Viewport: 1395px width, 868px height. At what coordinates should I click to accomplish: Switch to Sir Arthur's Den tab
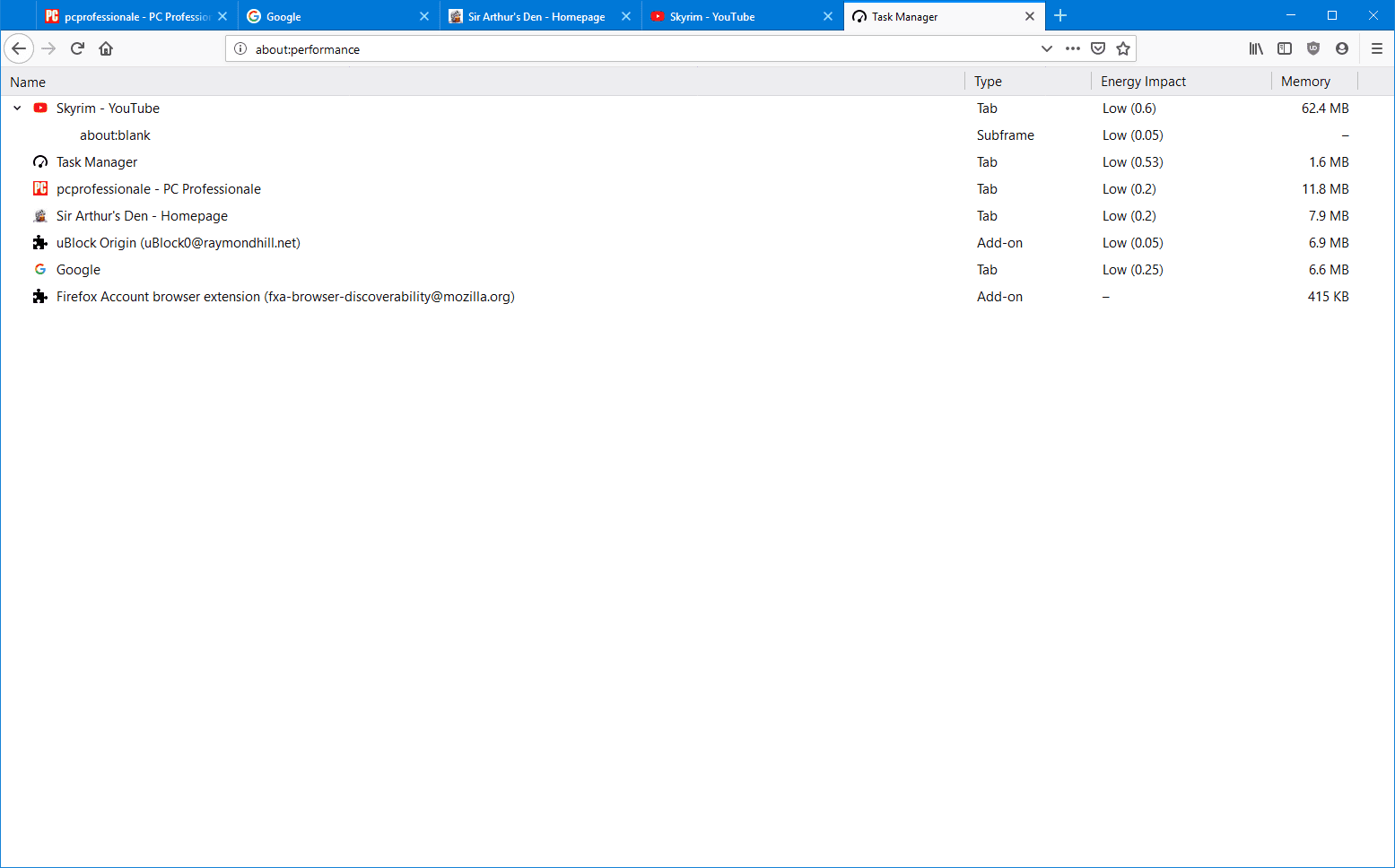pos(536,16)
